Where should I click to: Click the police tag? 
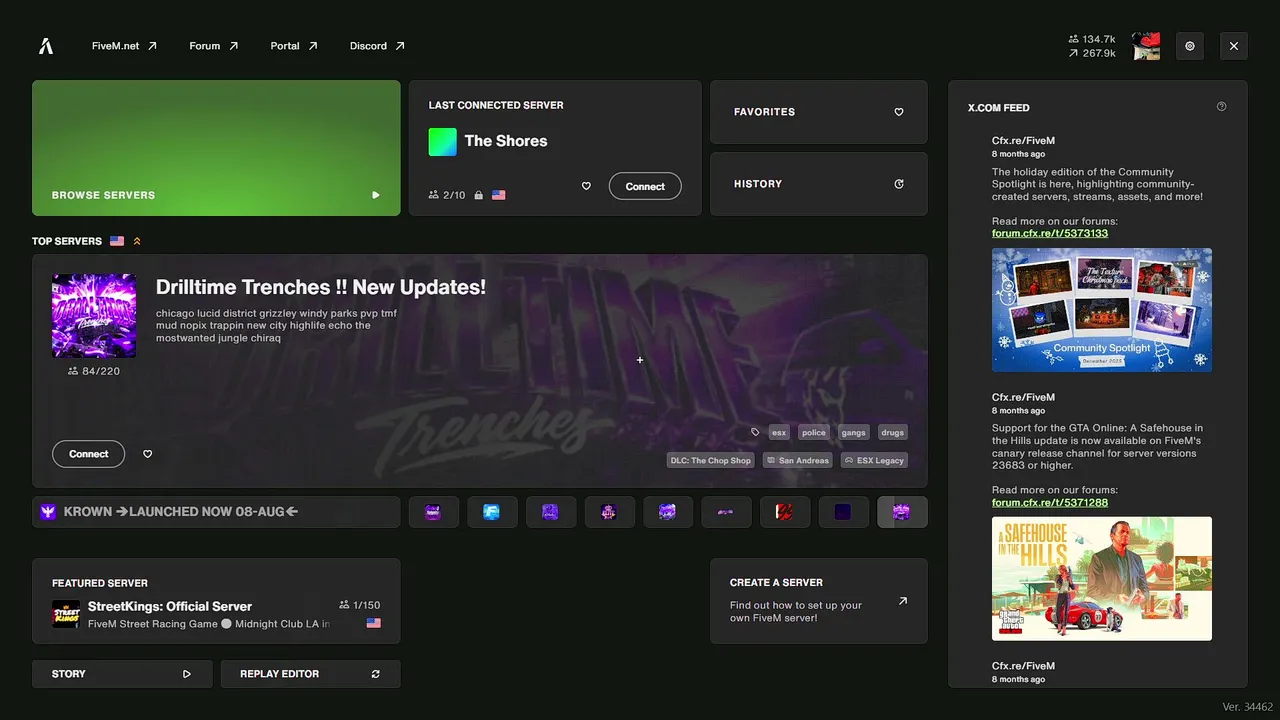[814, 432]
